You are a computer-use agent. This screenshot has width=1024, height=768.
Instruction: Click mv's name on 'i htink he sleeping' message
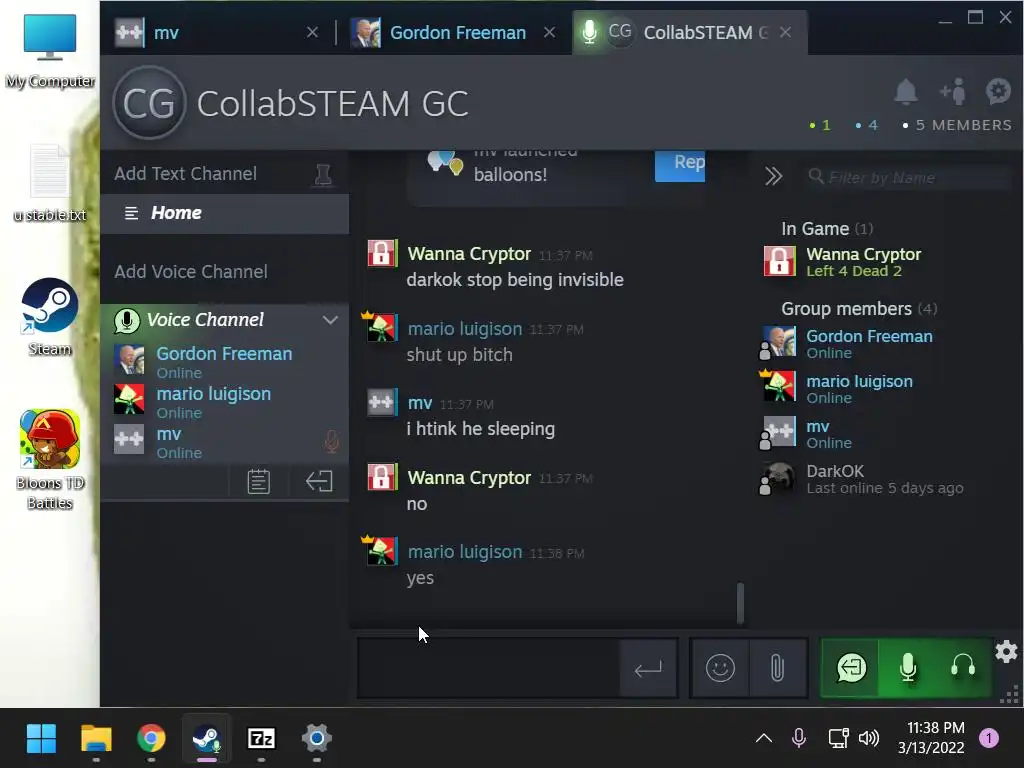(x=420, y=403)
